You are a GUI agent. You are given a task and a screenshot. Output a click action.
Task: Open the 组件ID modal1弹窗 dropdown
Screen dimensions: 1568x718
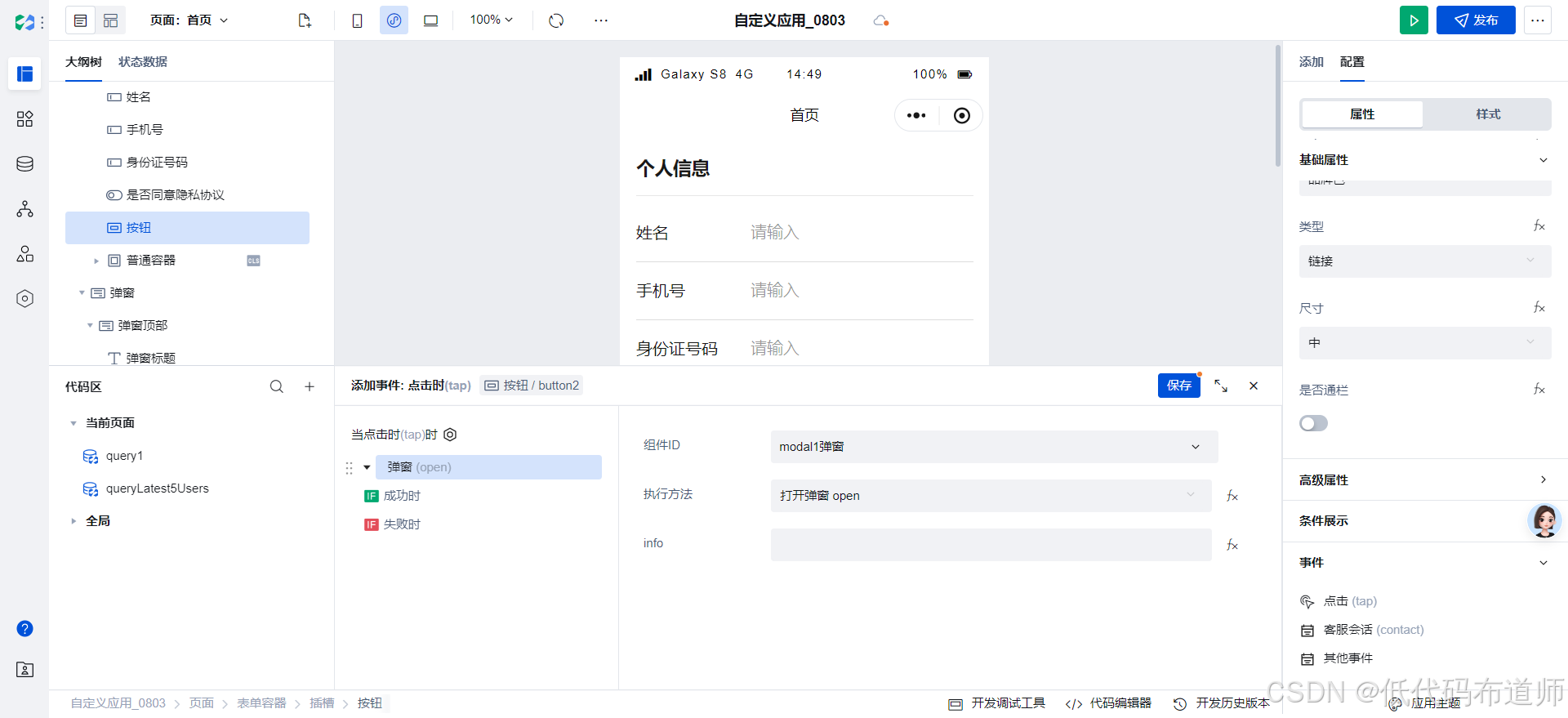click(994, 447)
